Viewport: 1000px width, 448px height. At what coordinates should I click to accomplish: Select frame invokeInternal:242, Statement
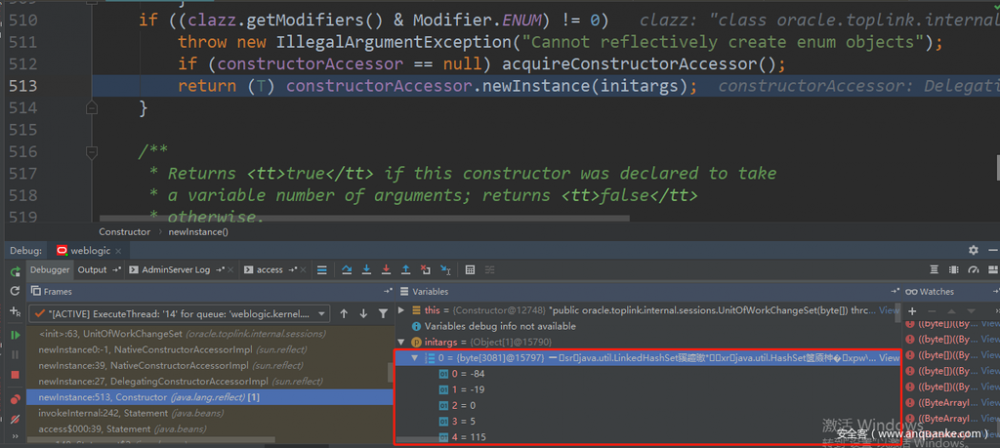pos(209,414)
